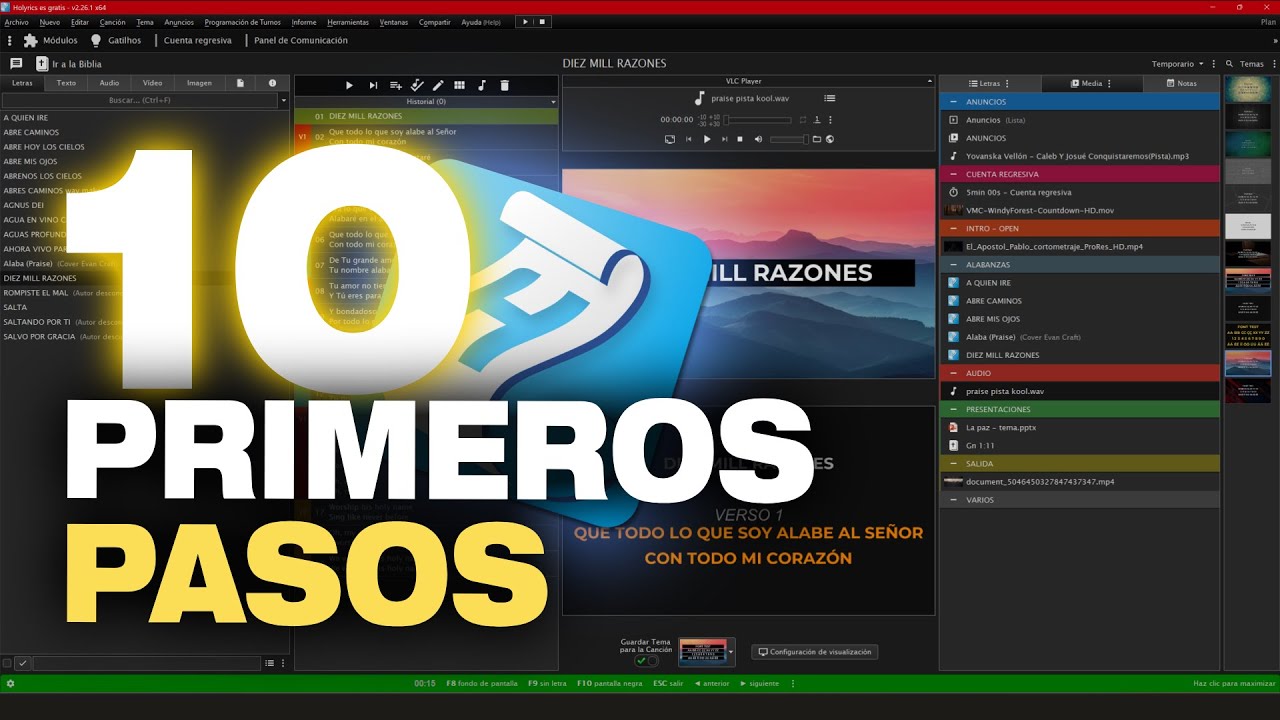Collapse the AUDIO section

pos(953,373)
